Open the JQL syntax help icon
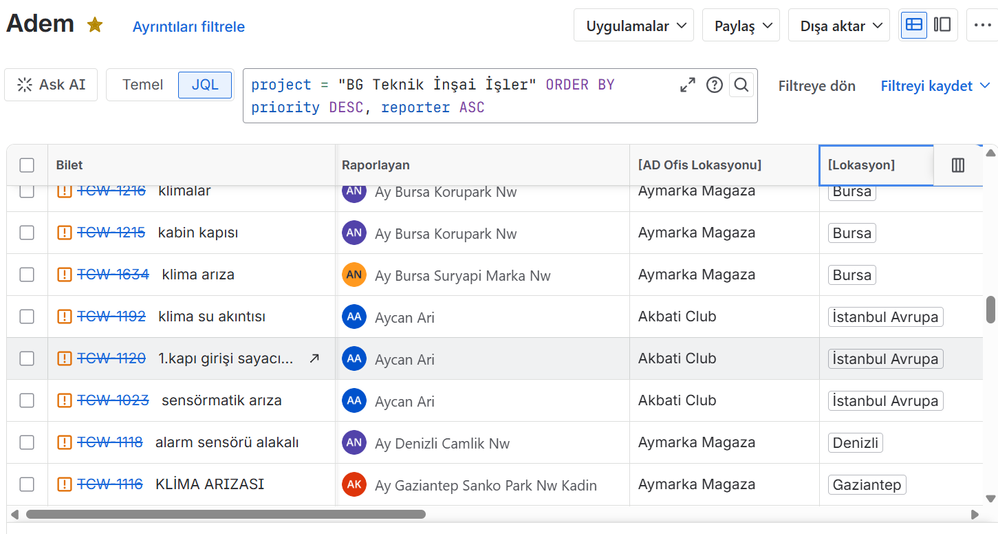Viewport: 998px width, 534px height. point(714,85)
